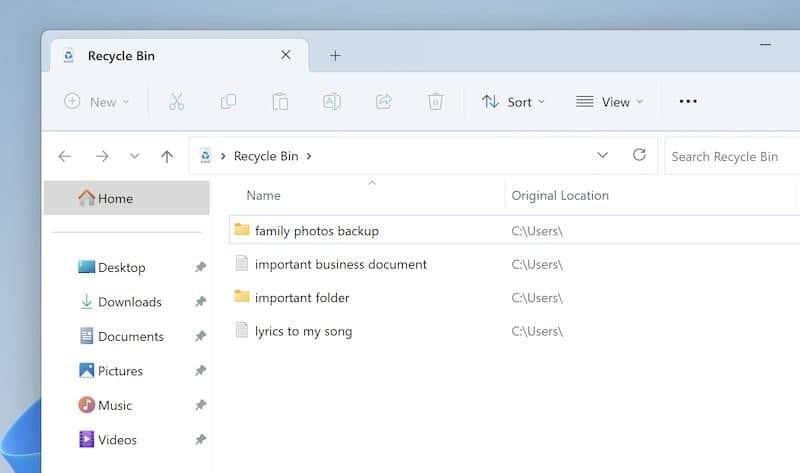Image resolution: width=800 pixels, height=473 pixels.
Task: Open the New item dropdown
Action: tap(96, 102)
